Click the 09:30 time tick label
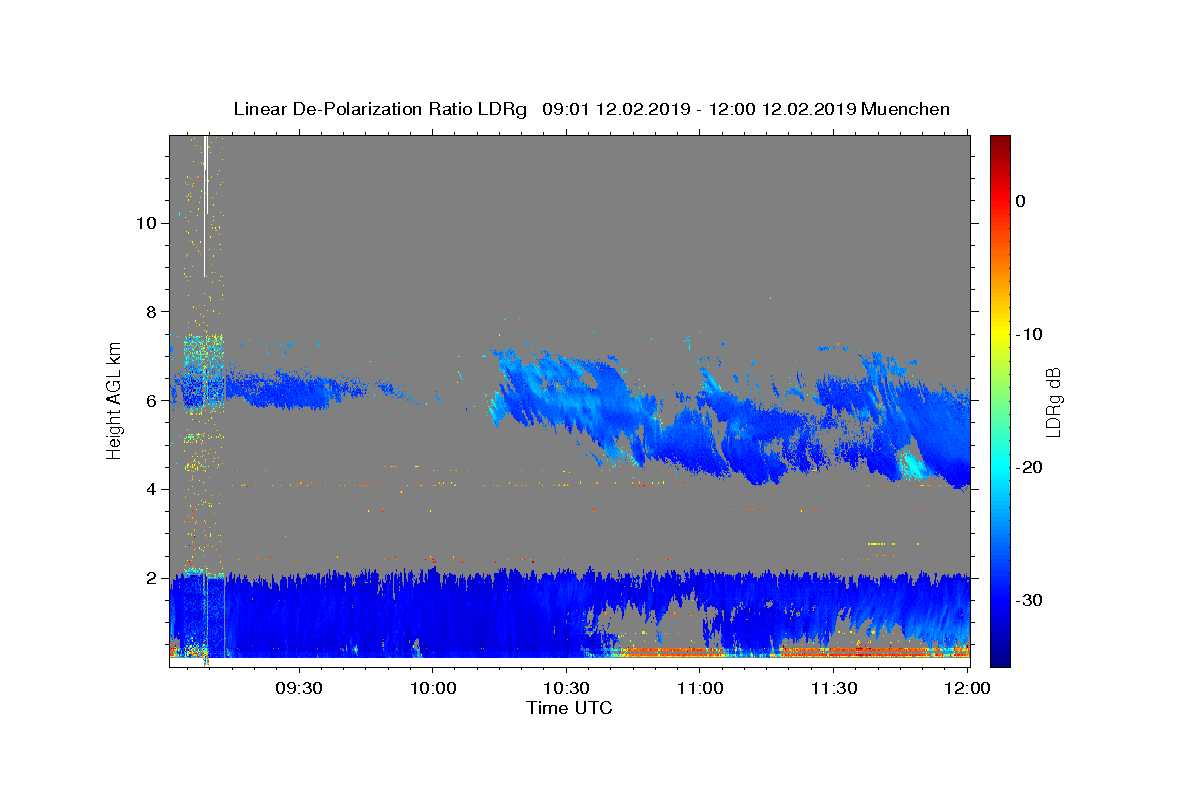The height and width of the screenshot is (800, 1200). [299, 689]
